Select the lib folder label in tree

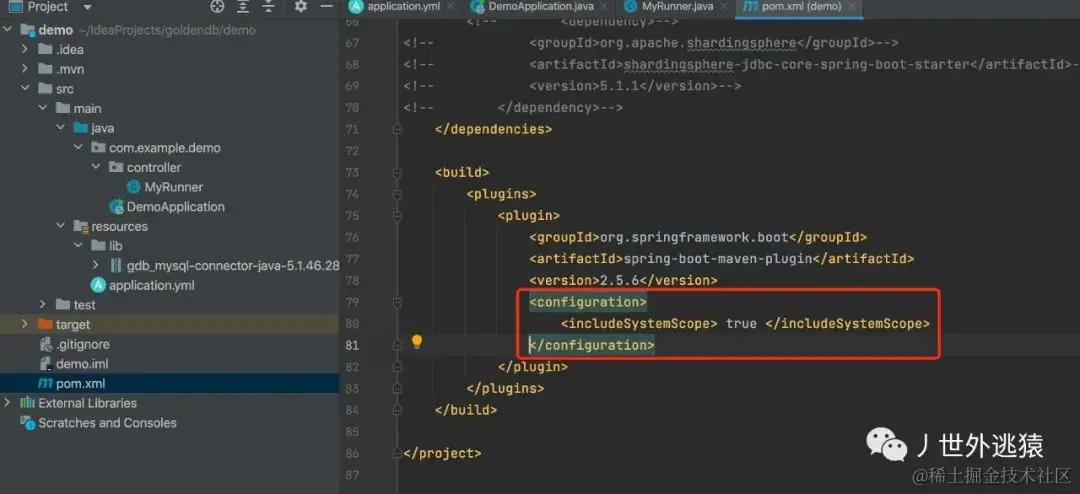coord(116,246)
